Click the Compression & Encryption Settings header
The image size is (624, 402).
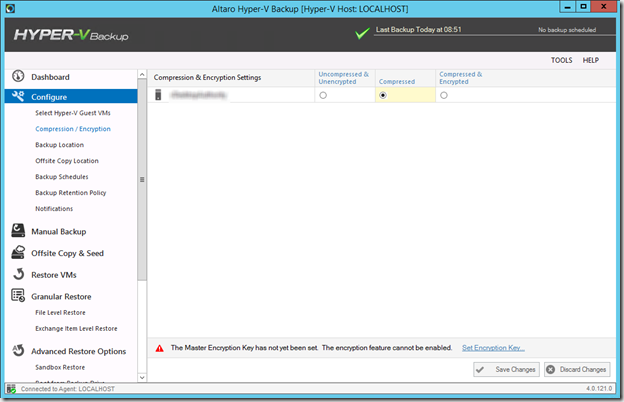[207, 78]
